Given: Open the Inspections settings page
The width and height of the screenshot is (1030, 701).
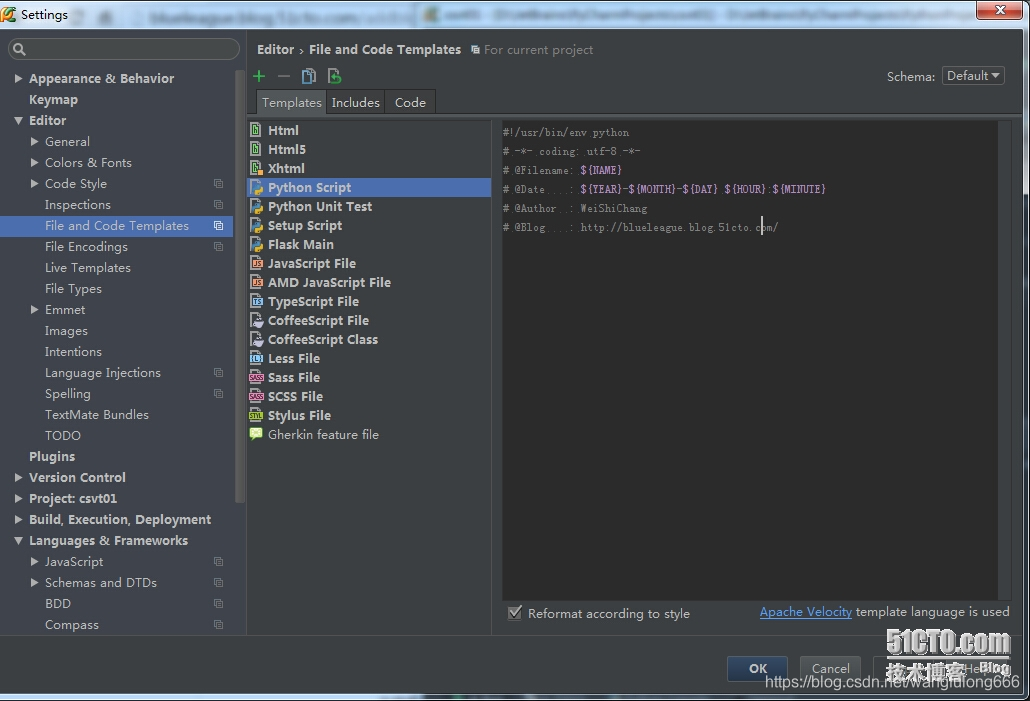Looking at the screenshot, I should (x=78, y=204).
